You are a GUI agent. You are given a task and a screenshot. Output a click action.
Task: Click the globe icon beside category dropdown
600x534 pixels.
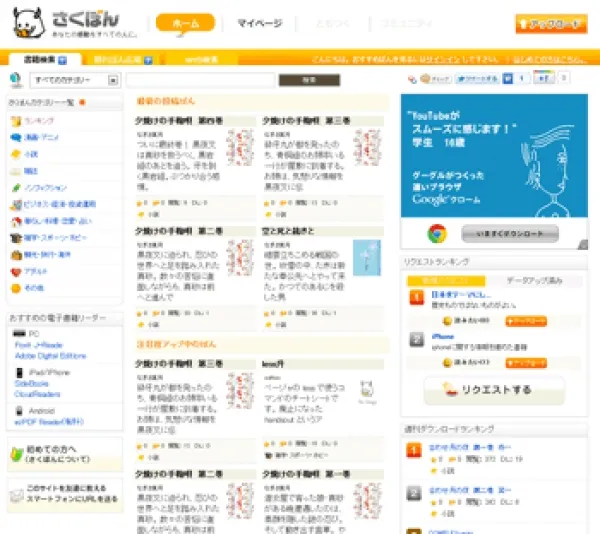pyautogui.click(x=14, y=79)
